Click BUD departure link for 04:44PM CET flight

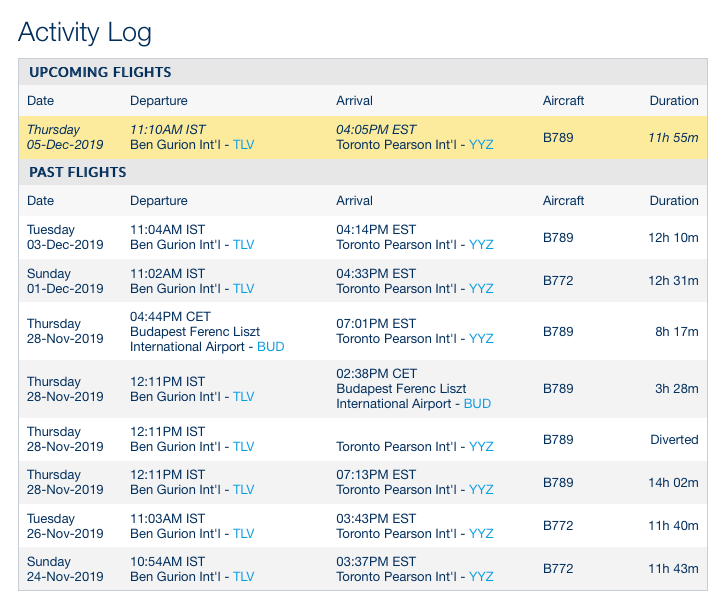(271, 347)
